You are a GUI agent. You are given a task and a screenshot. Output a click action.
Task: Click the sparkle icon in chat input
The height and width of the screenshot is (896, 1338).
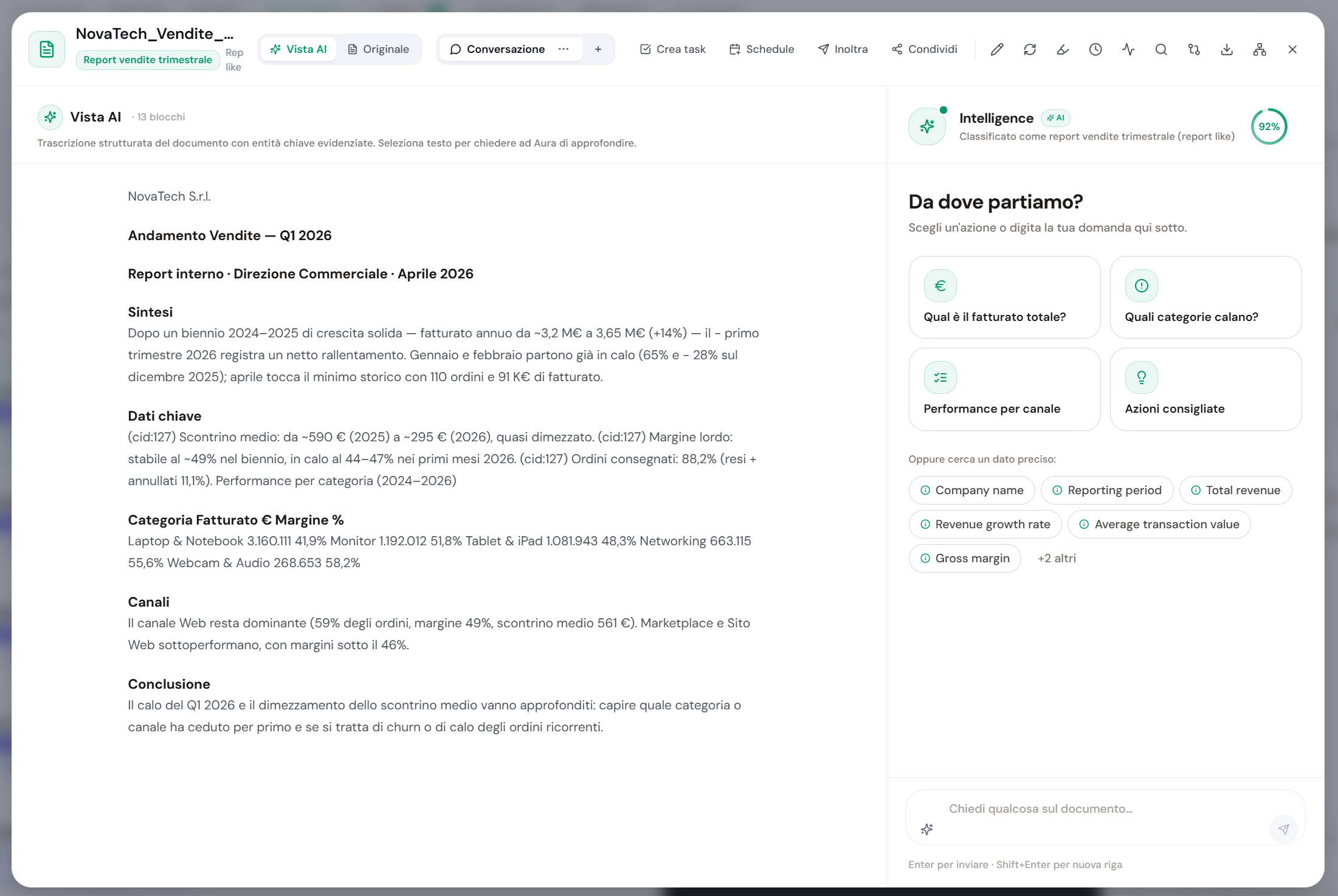926,829
